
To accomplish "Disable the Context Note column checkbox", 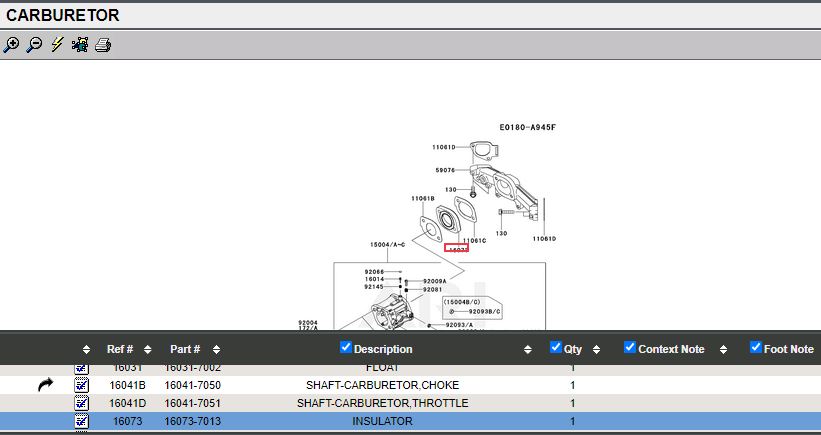I will coord(630,348).
